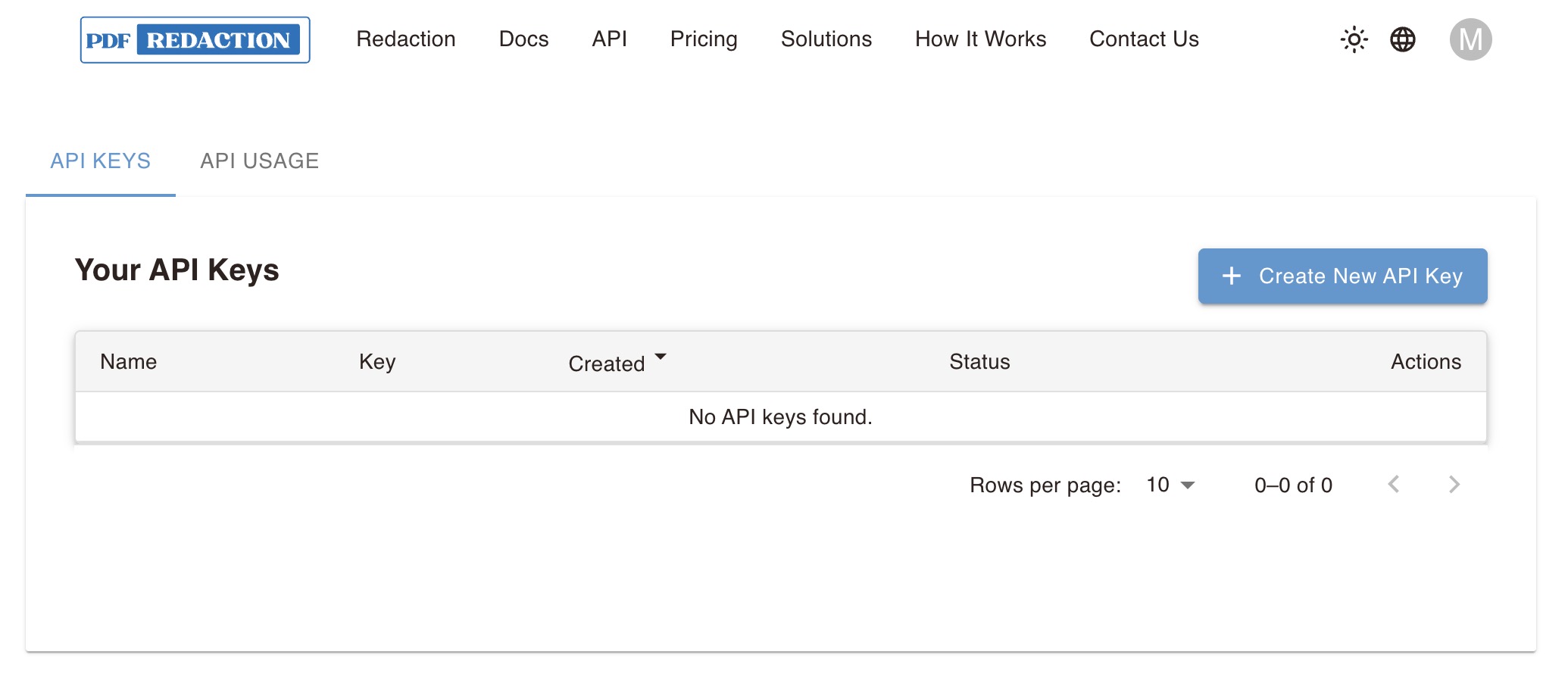Click the 'Your API Keys' heading
1568x674 pixels.
point(177,270)
